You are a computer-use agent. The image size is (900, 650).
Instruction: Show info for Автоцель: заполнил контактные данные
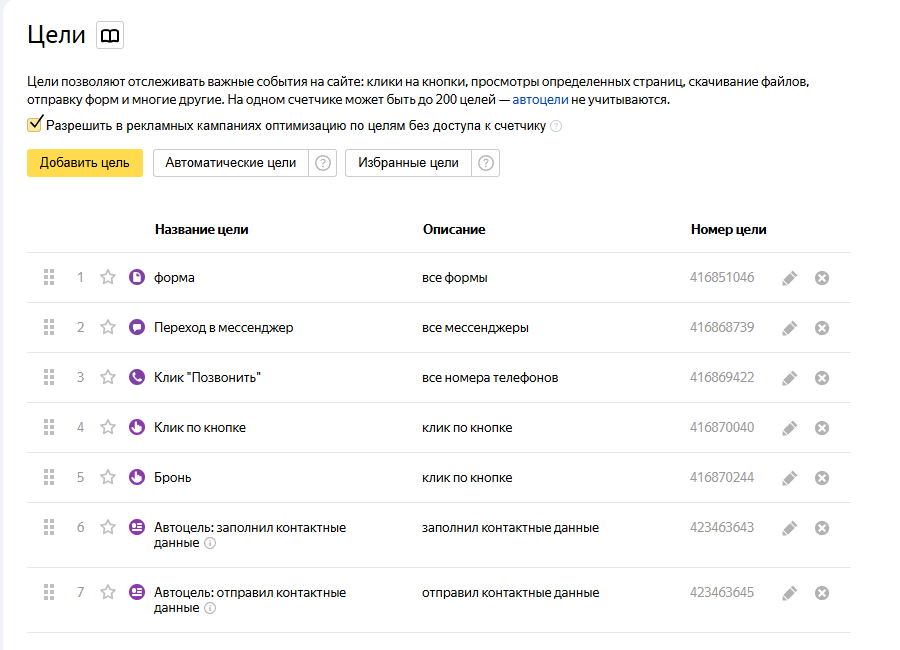[x=210, y=543]
